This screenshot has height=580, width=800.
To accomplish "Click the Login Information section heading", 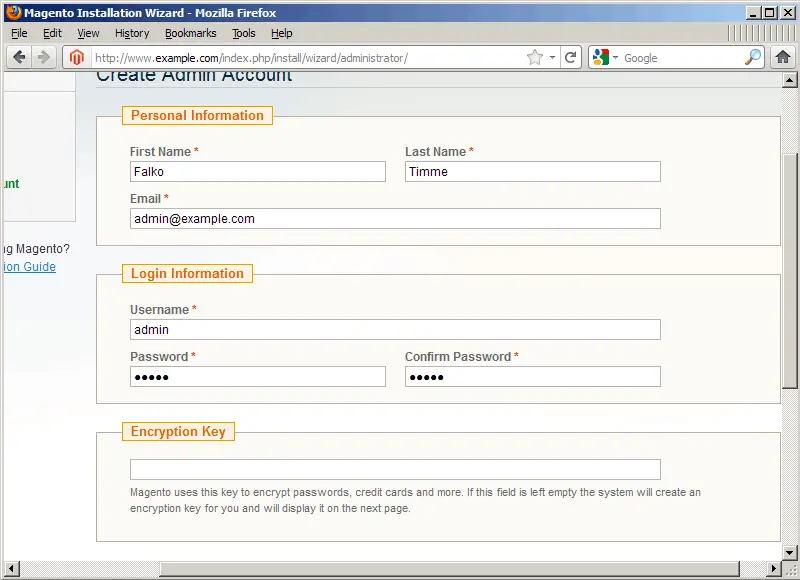I will point(187,273).
